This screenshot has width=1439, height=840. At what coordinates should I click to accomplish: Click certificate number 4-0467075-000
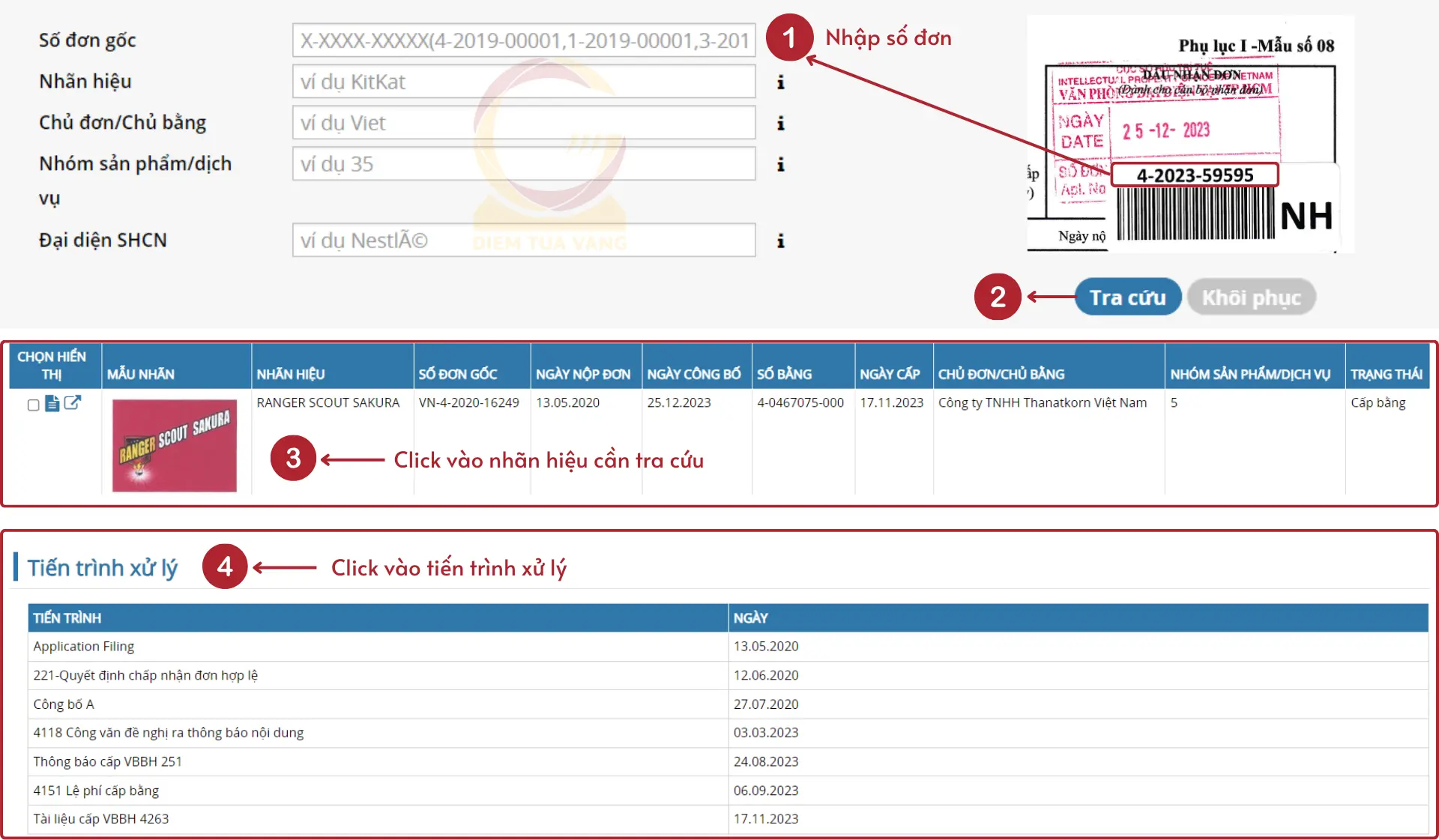800,402
